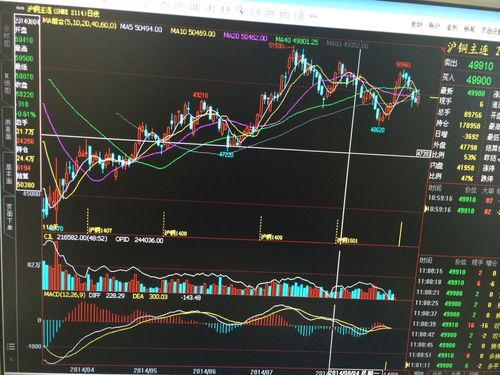Click the 卖出 price 49910 in quote panel
500x375 pixels.
point(480,65)
